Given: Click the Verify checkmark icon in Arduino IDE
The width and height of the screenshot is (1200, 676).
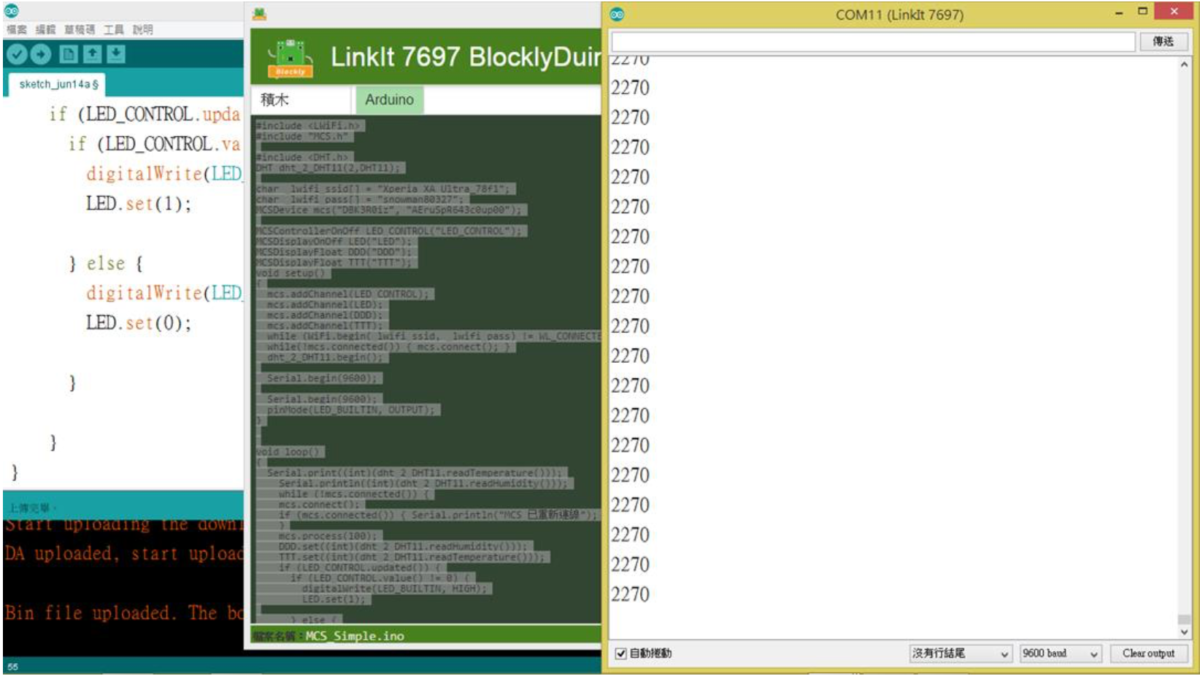Looking at the screenshot, I should [x=17, y=54].
